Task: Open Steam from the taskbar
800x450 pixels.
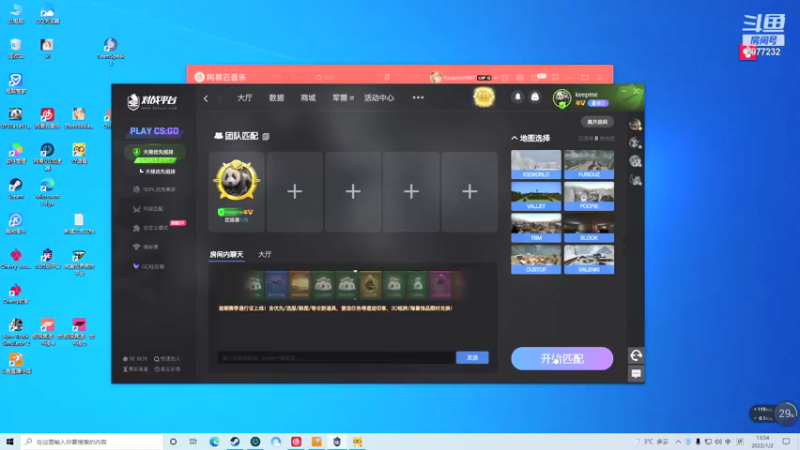Action: coord(235,441)
